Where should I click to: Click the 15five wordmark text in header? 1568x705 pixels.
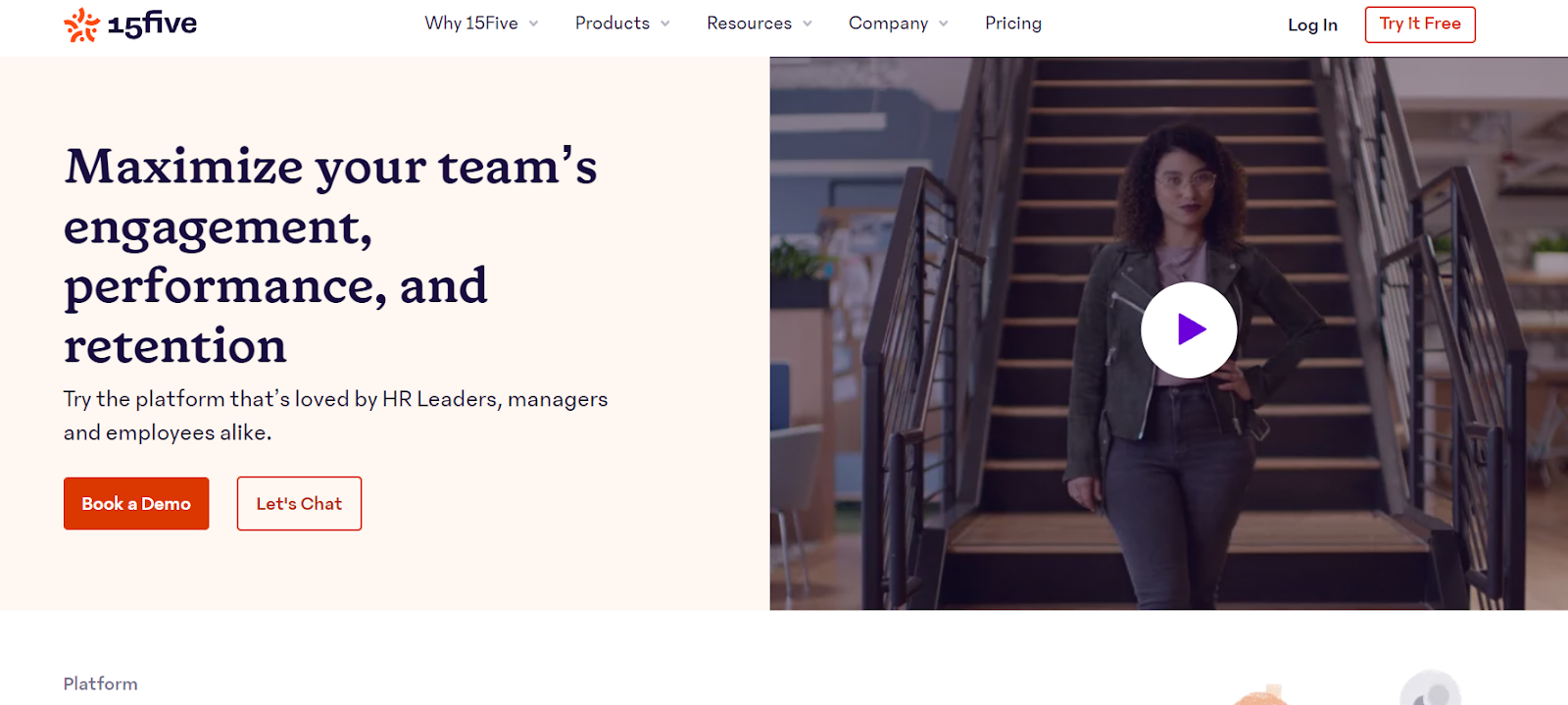(152, 24)
